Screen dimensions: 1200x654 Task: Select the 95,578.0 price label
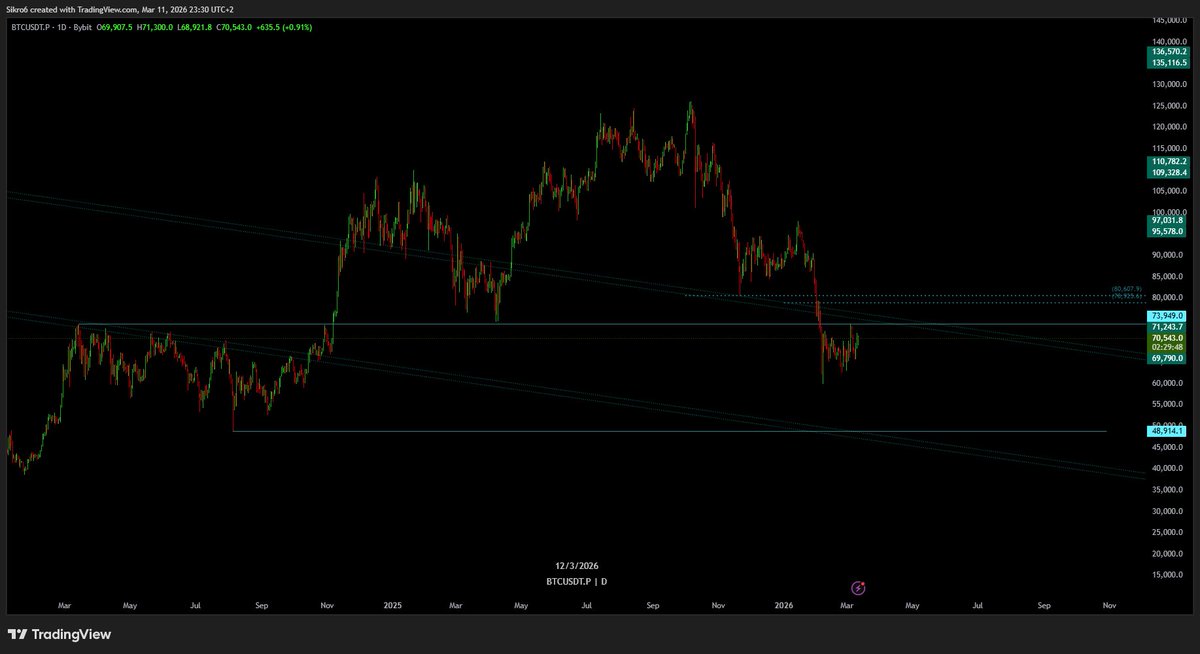(x=1168, y=231)
